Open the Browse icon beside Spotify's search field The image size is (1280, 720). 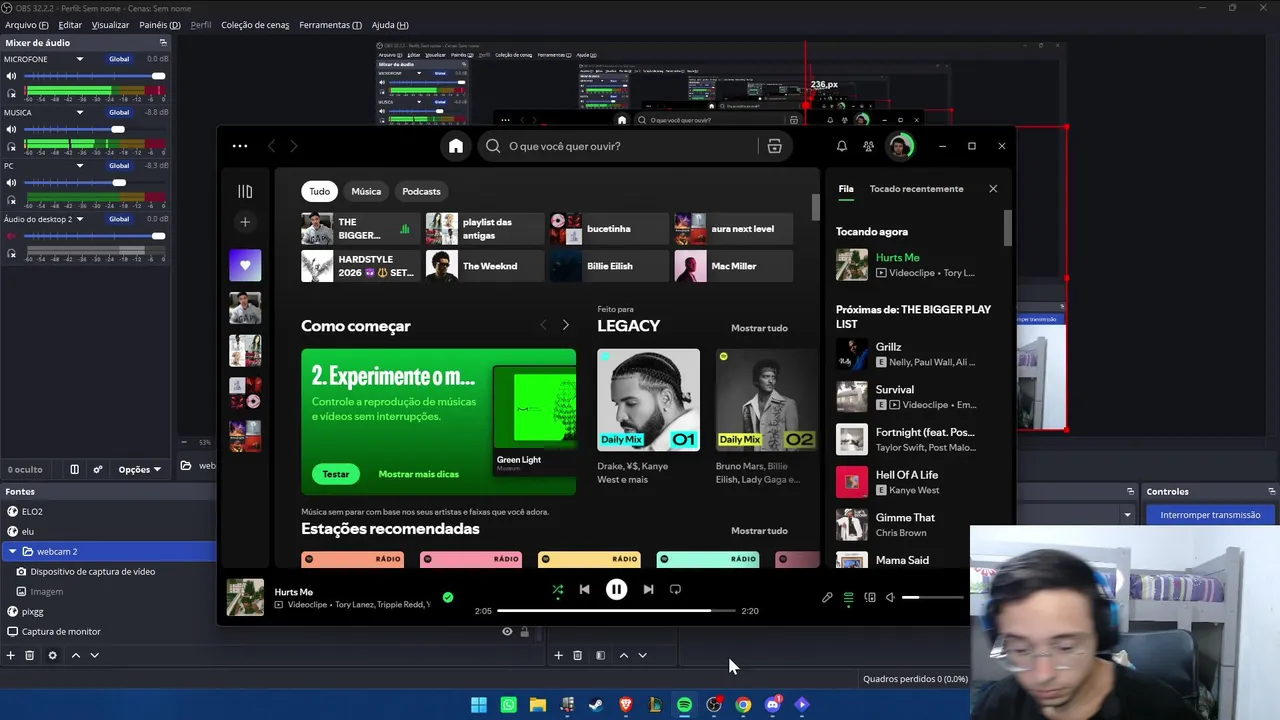(x=774, y=146)
